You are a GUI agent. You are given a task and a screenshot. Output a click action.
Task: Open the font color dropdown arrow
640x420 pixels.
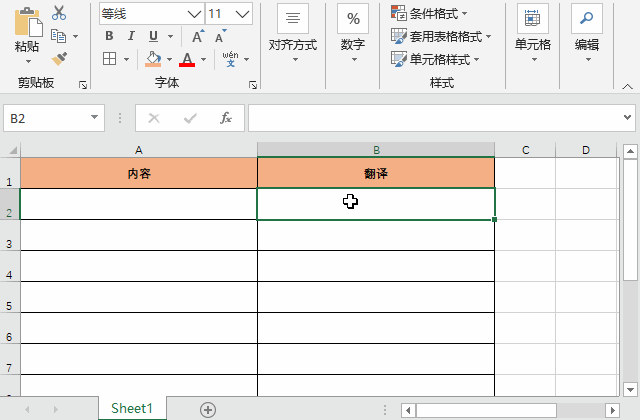pos(203,60)
